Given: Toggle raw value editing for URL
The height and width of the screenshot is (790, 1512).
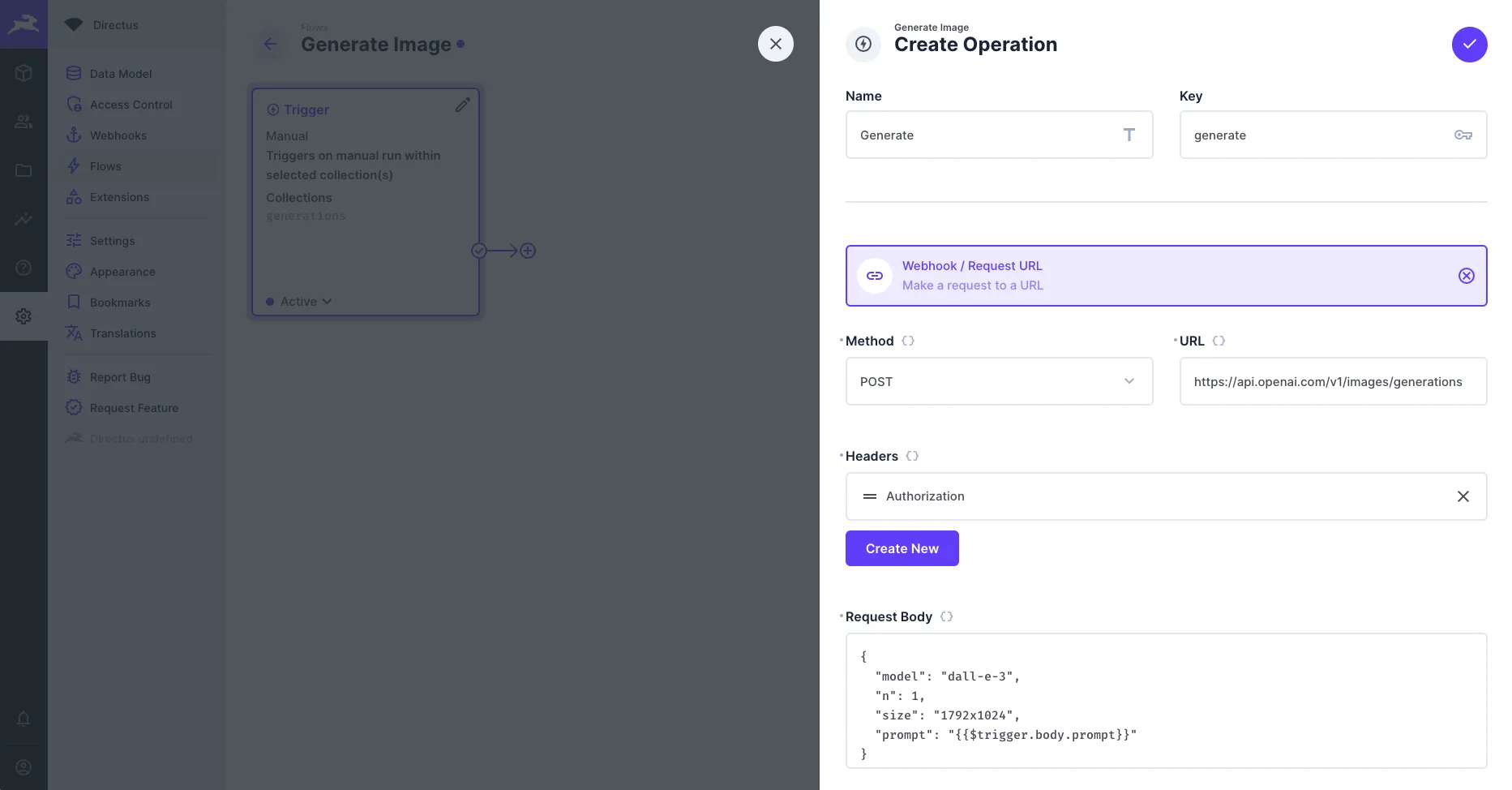Looking at the screenshot, I should click(1219, 341).
